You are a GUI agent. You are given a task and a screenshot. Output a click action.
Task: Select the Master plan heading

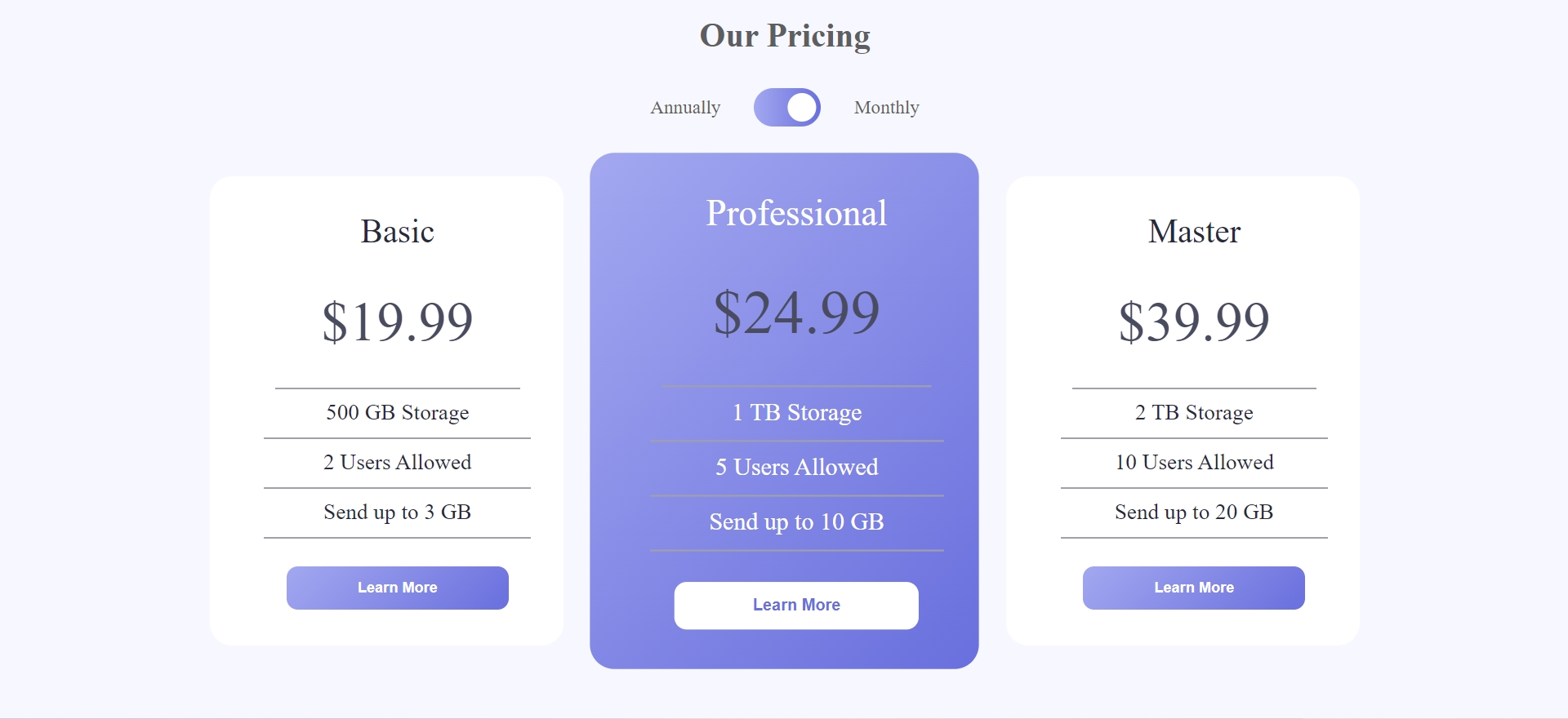(x=1193, y=231)
